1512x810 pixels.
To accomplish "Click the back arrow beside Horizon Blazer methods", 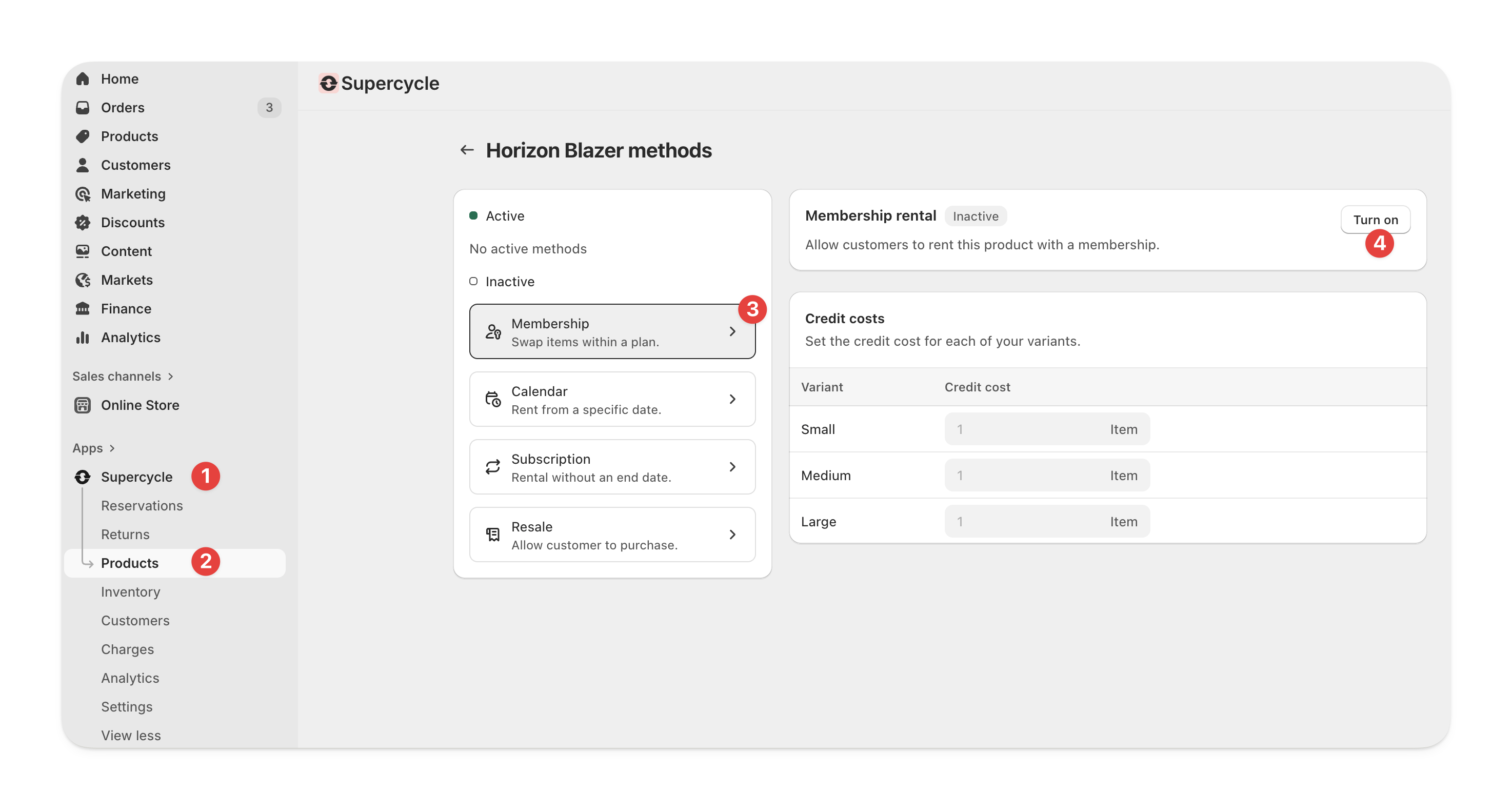I will coord(467,150).
